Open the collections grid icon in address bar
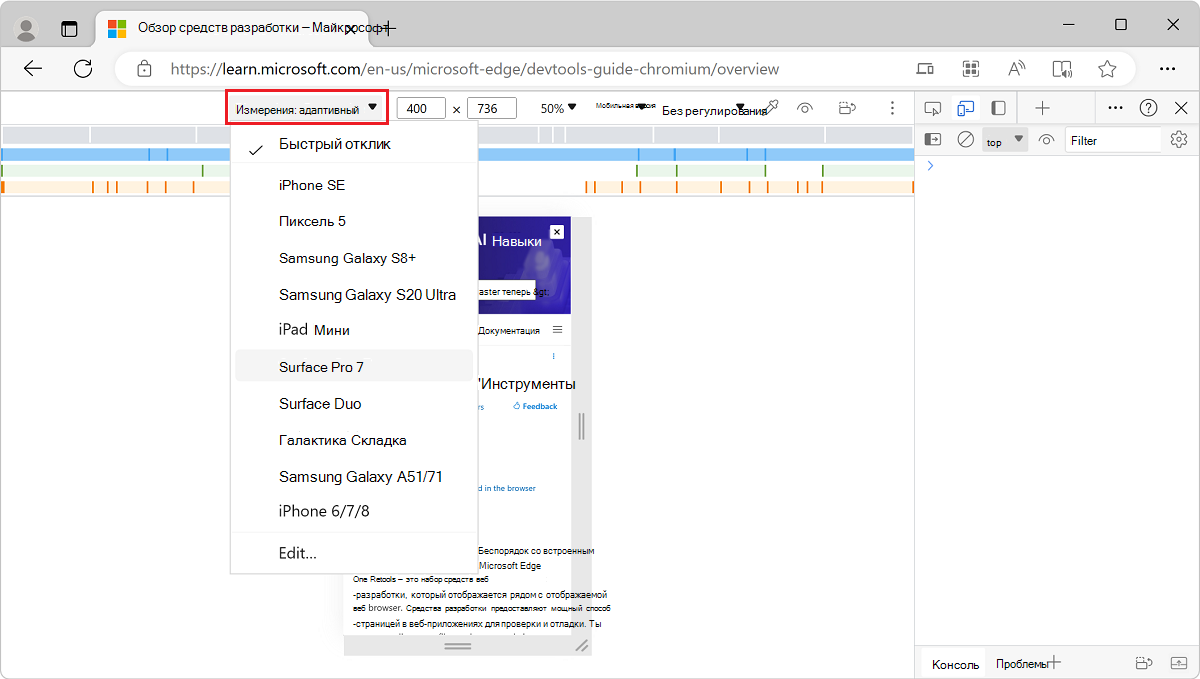The width and height of the screenshot is (1200, 679). pos(970,69)
